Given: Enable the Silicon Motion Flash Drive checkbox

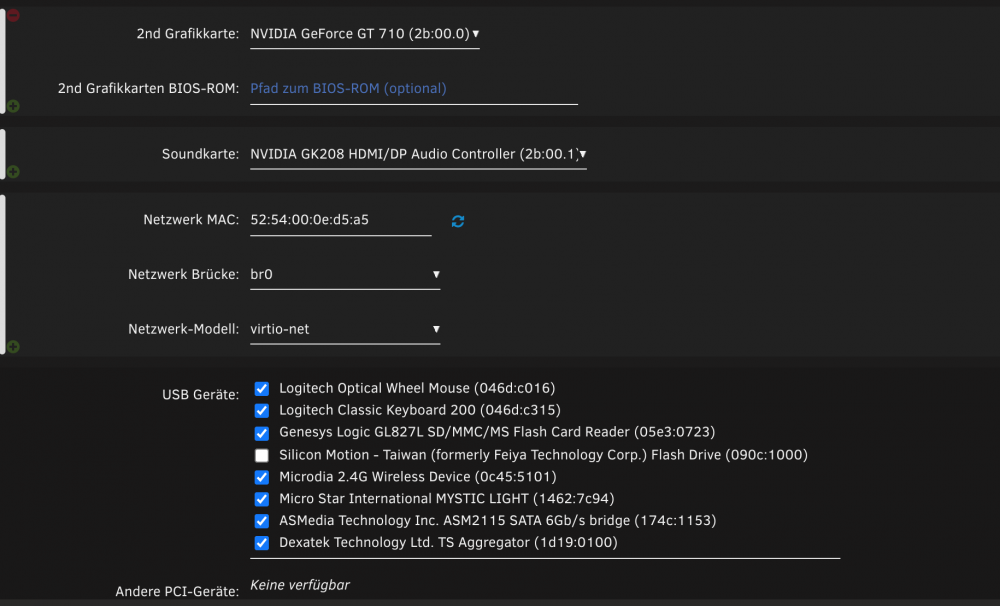Looking at the screenshot, I should (x=261, y=455).
